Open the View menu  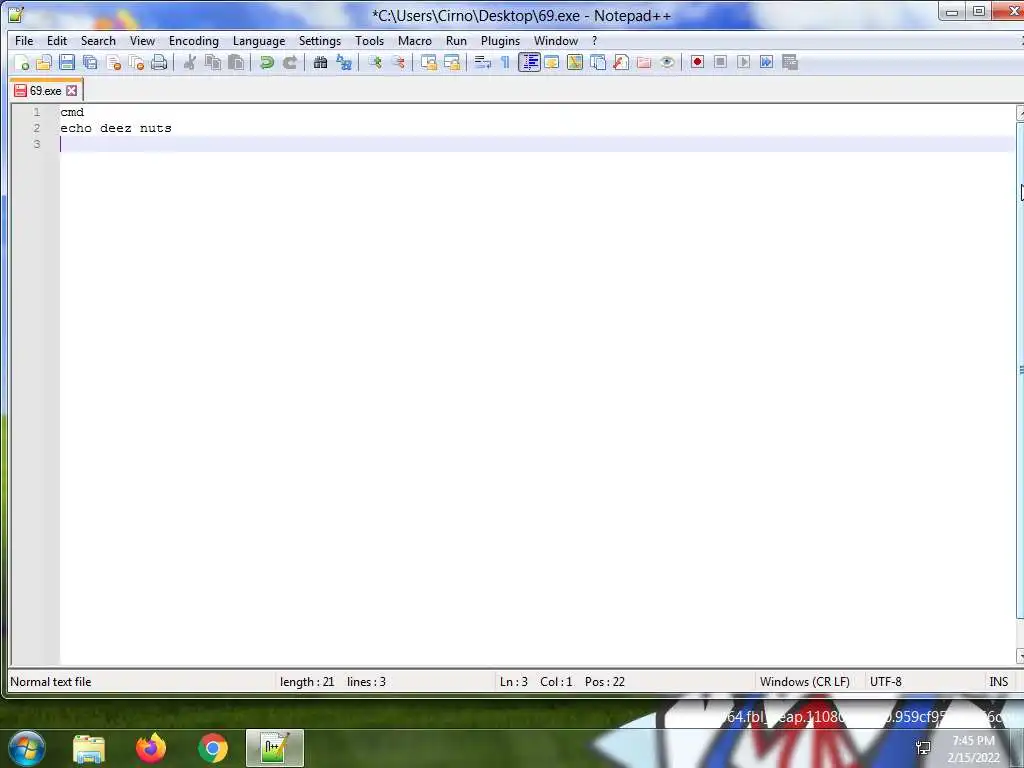point(142,40)
